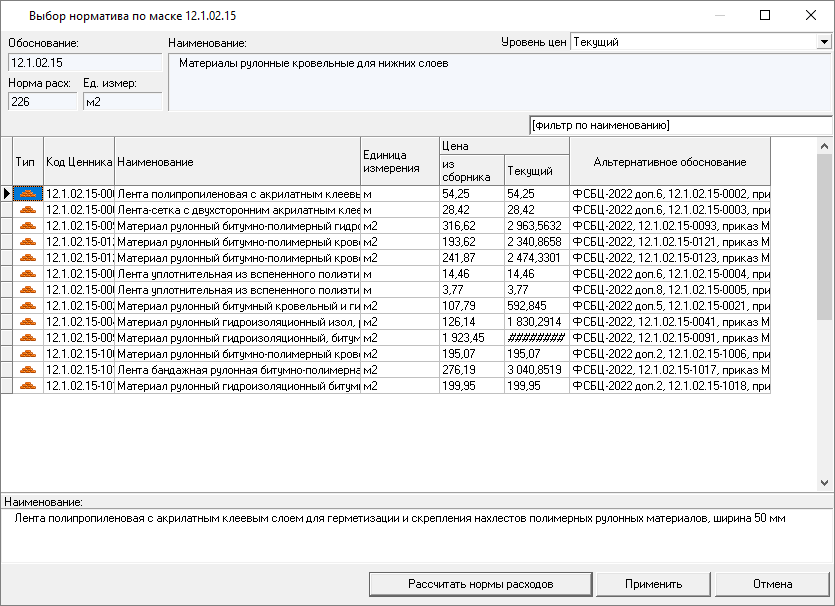Select the material icon in the 316,62 row
835x606 pixels.
pos(29,226)
